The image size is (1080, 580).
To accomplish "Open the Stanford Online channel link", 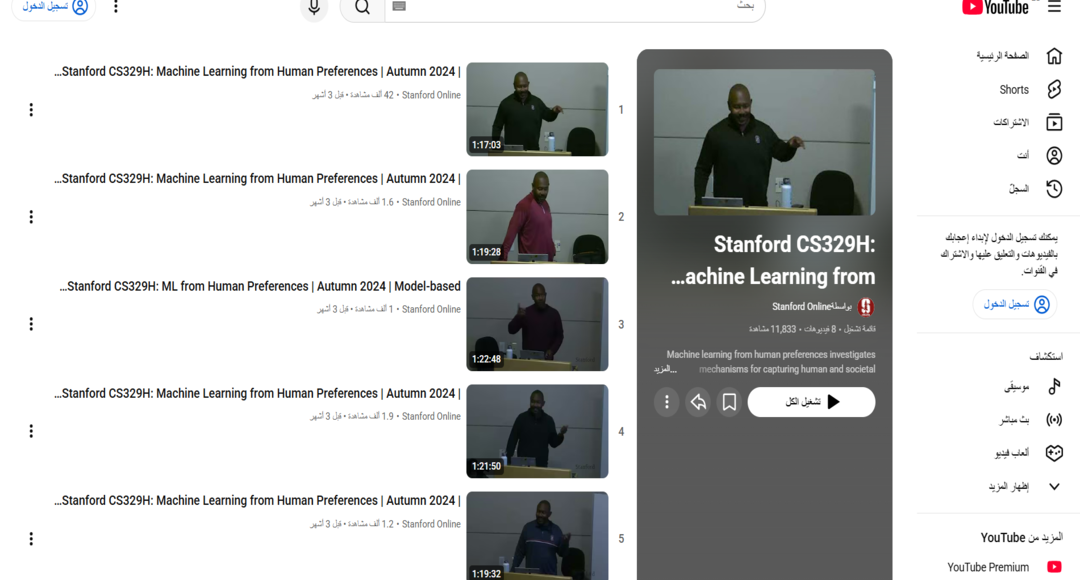I will tap(815, 306).
